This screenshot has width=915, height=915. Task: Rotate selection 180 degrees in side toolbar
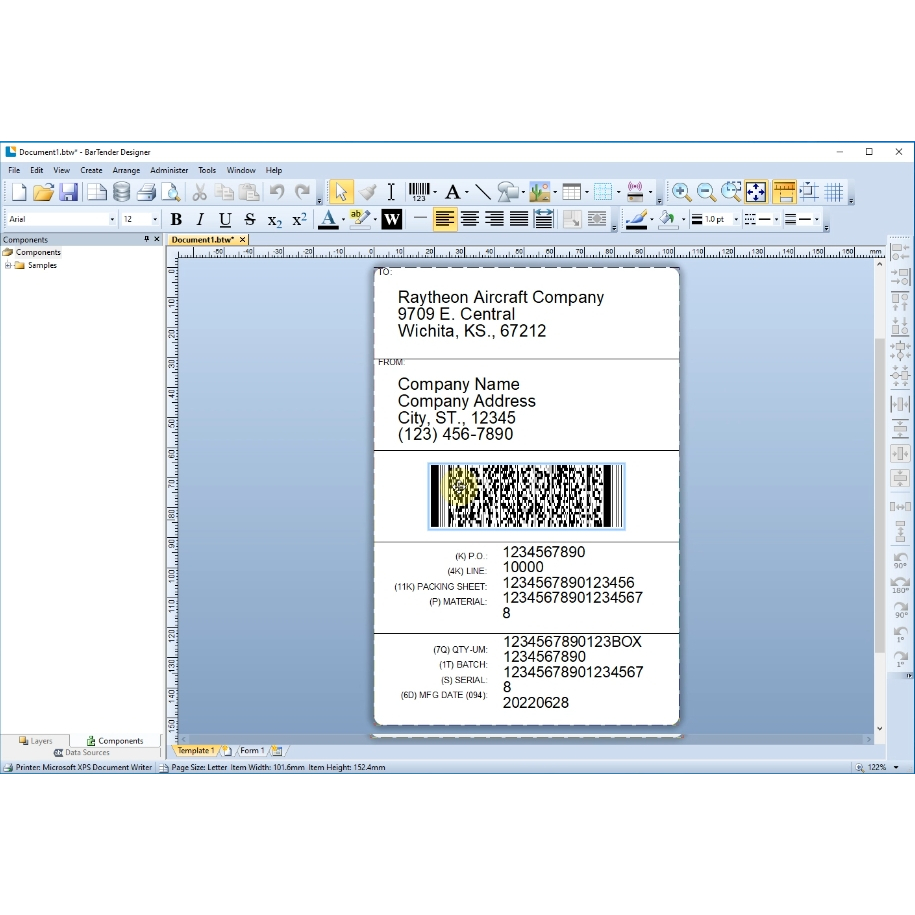900,585
